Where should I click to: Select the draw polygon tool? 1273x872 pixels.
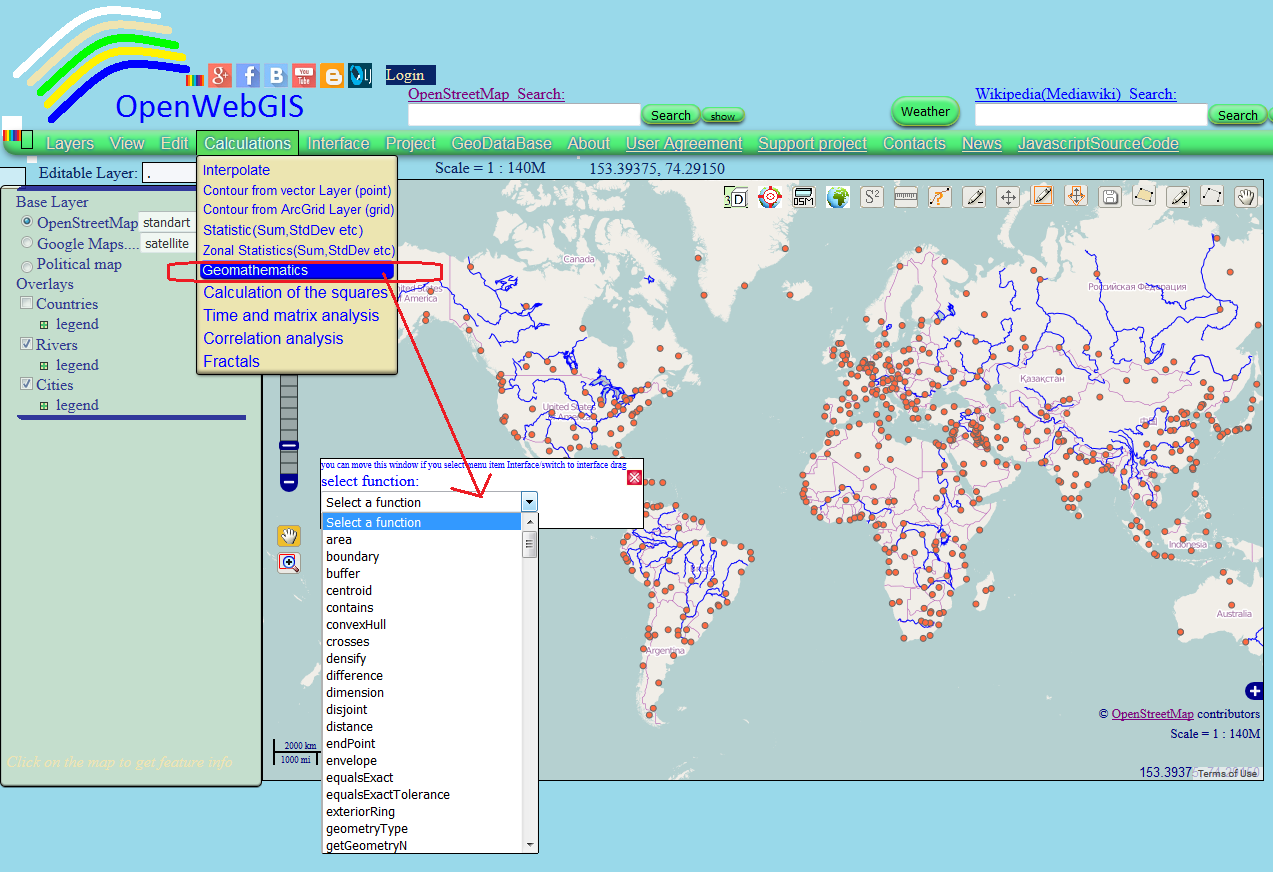(1144, 197)
